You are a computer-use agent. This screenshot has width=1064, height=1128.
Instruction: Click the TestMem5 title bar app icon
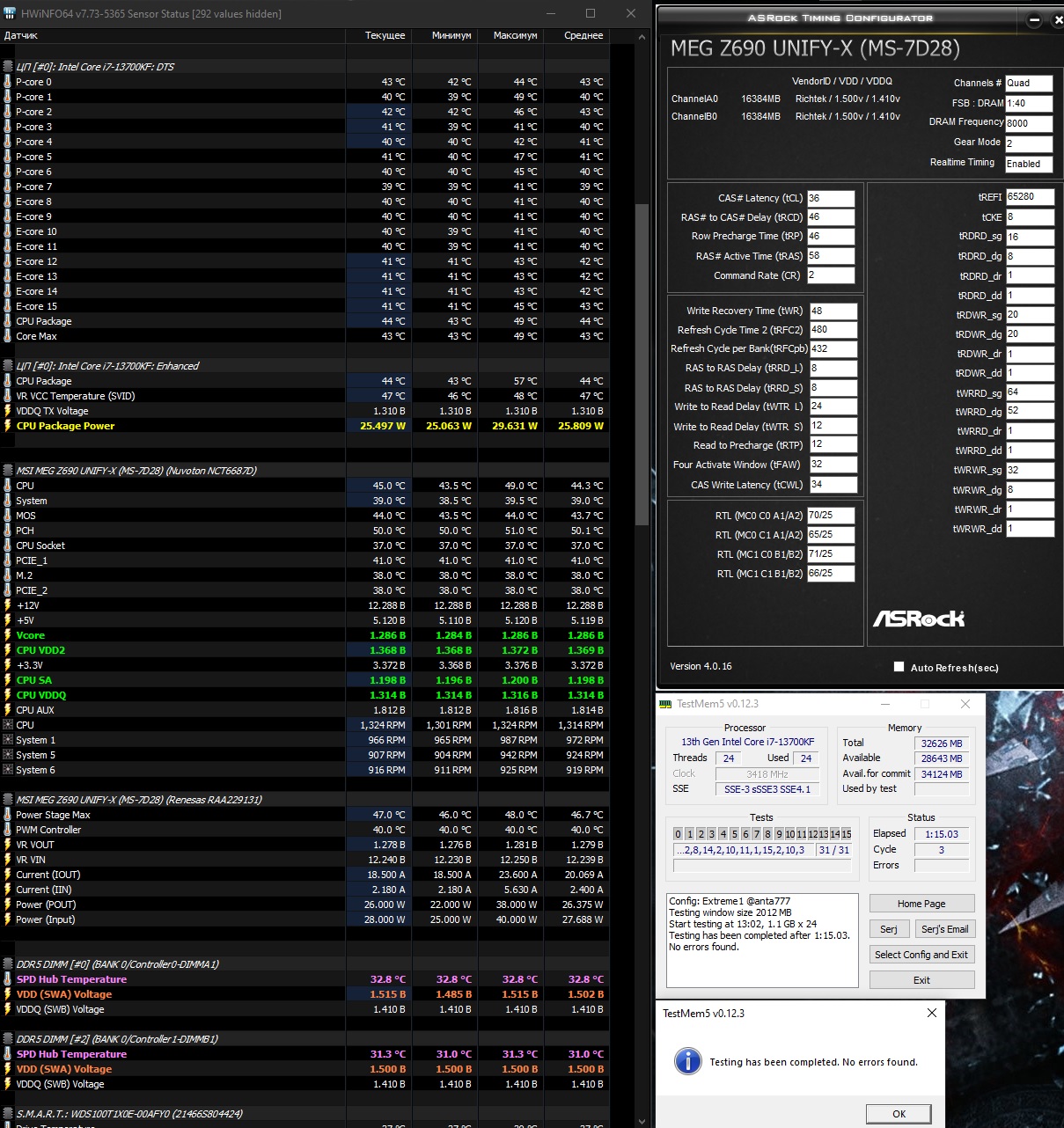[666, 704]
